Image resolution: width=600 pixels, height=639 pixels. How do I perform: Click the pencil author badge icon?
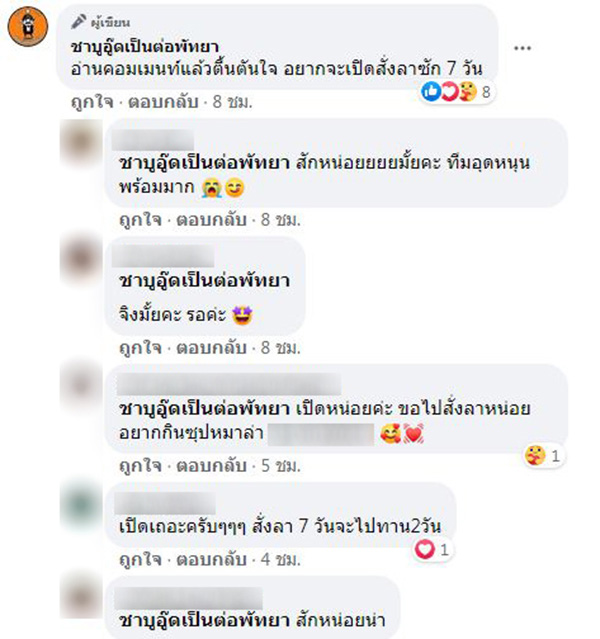(78, 22)
